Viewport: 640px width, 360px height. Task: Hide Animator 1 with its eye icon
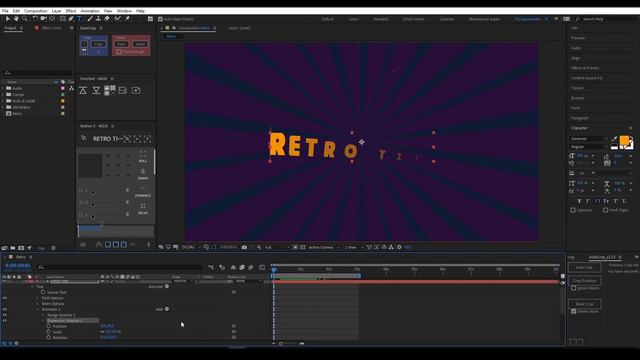coord(4,309)
